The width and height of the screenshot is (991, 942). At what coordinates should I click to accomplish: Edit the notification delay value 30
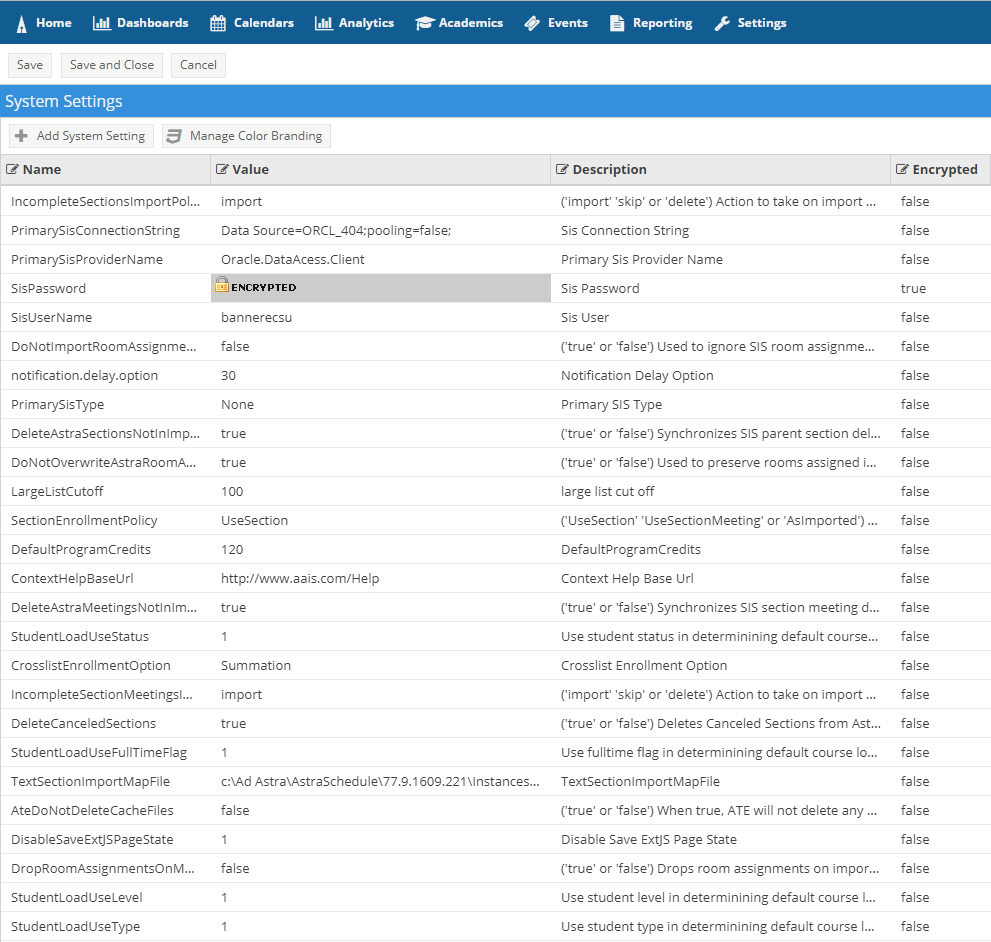pyautogui.click(x=380, y=376)
